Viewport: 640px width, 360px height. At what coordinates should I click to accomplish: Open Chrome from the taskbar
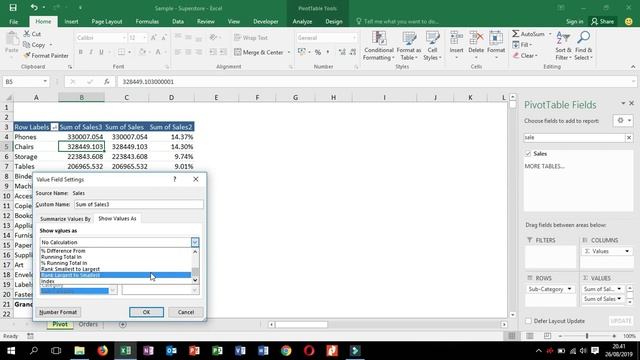click(x=286, y=351)
